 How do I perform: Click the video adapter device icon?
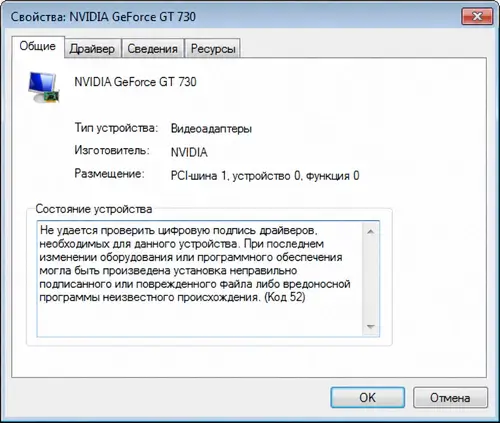click(44, 87)
